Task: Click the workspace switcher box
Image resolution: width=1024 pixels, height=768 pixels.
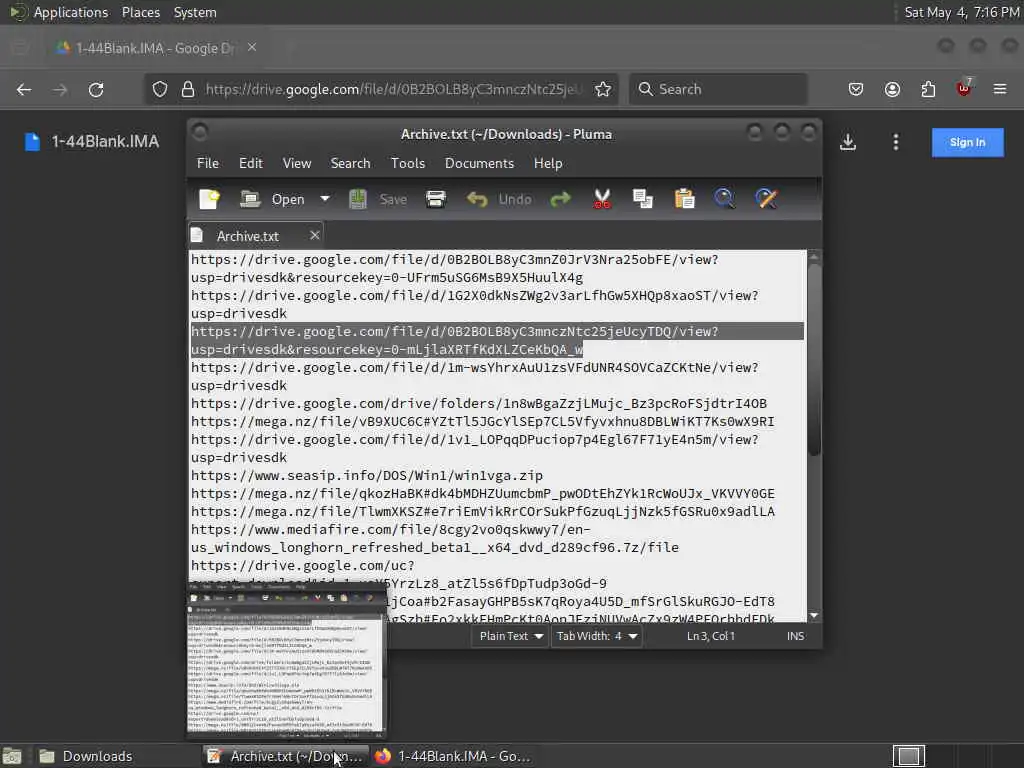Action: point(908,756)
